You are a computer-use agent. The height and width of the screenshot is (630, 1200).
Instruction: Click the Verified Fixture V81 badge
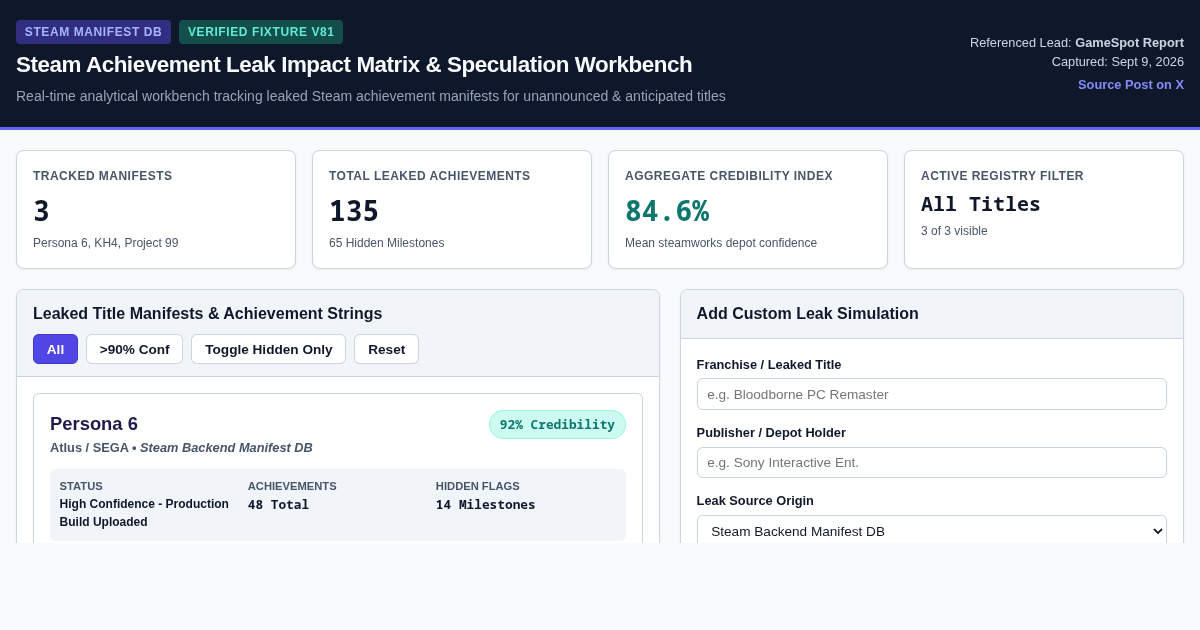tap(261, 32)
